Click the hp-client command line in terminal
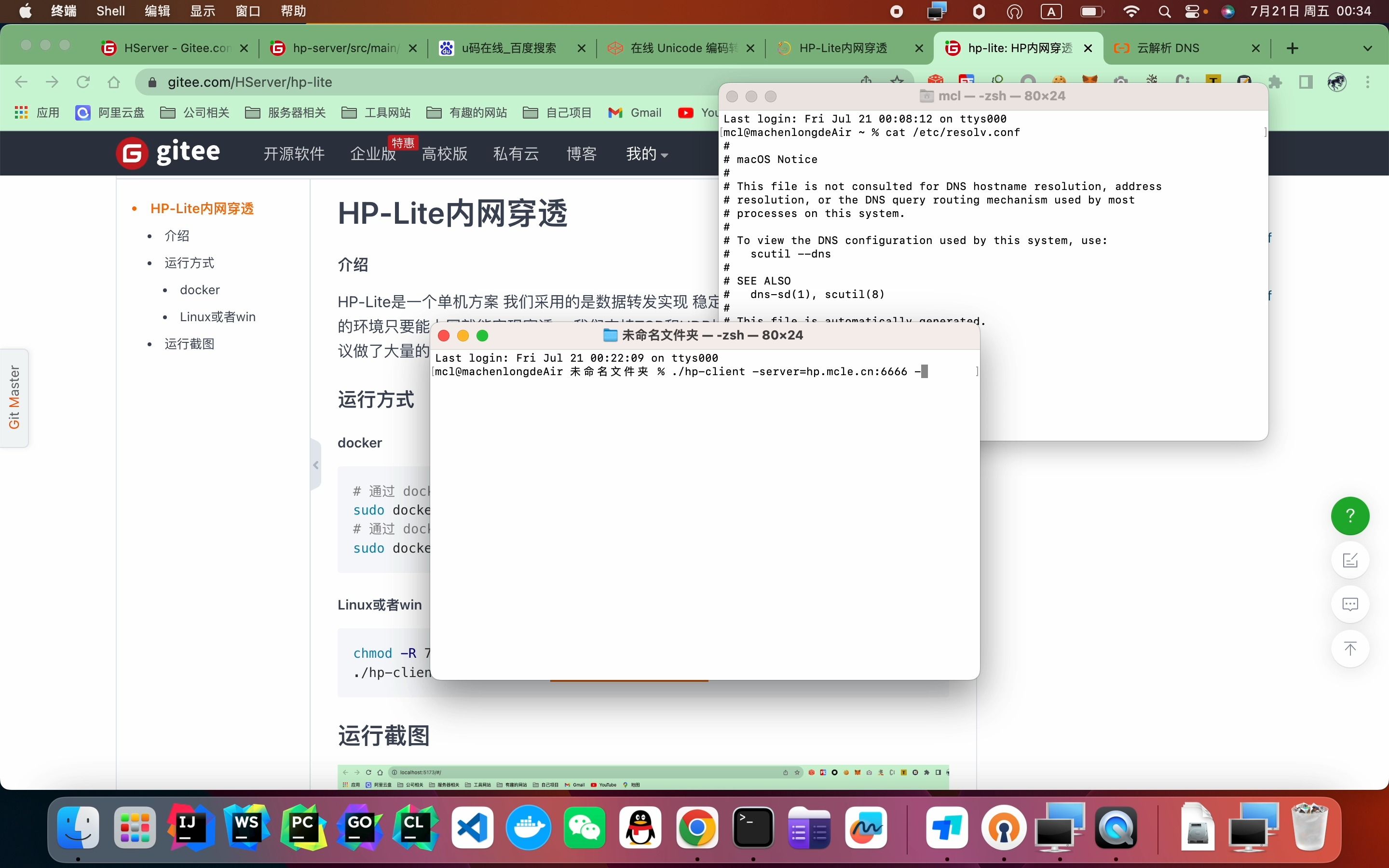 coord(681,371)
